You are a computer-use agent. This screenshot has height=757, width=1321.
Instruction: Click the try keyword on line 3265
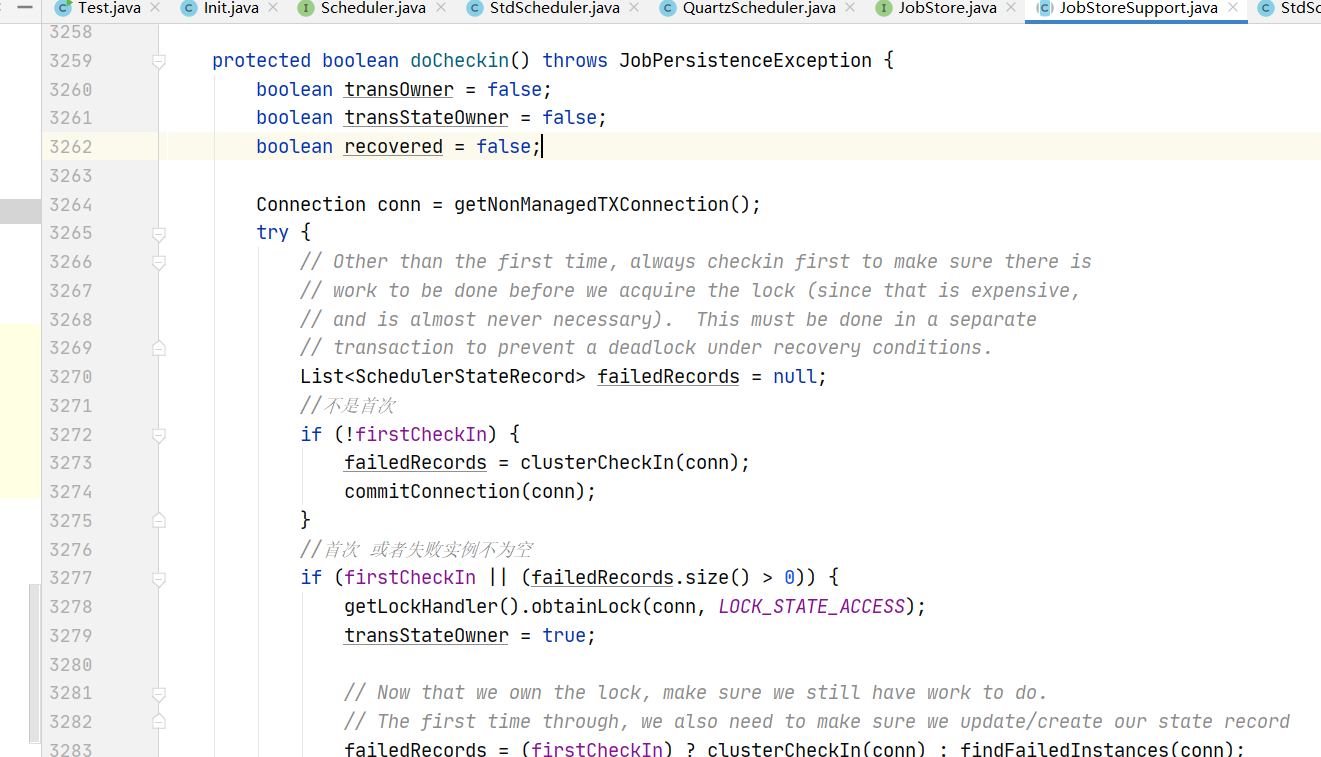pos(272,233)
